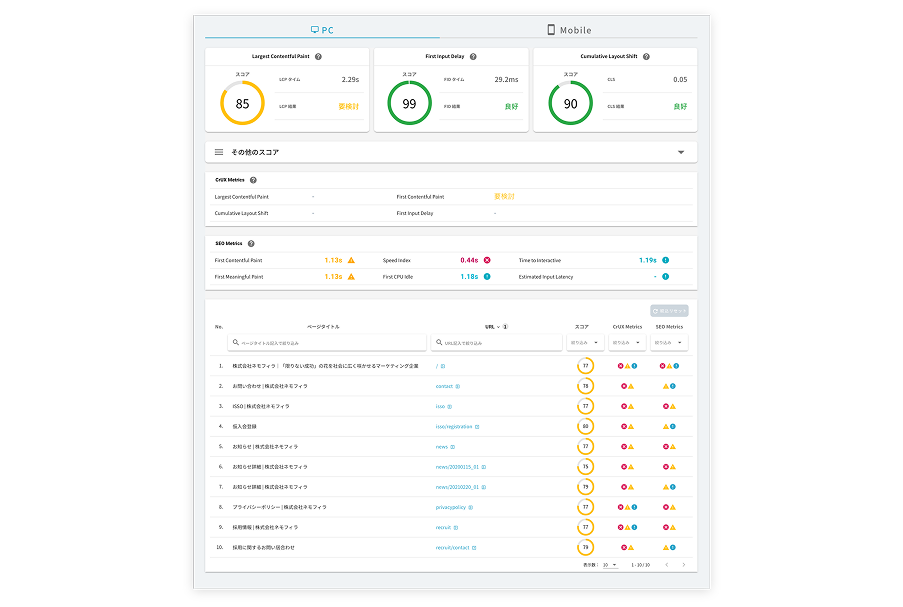903x607 pixels.
Task: Expand the その他のスコア section arrow
Action: click(681, 153)
